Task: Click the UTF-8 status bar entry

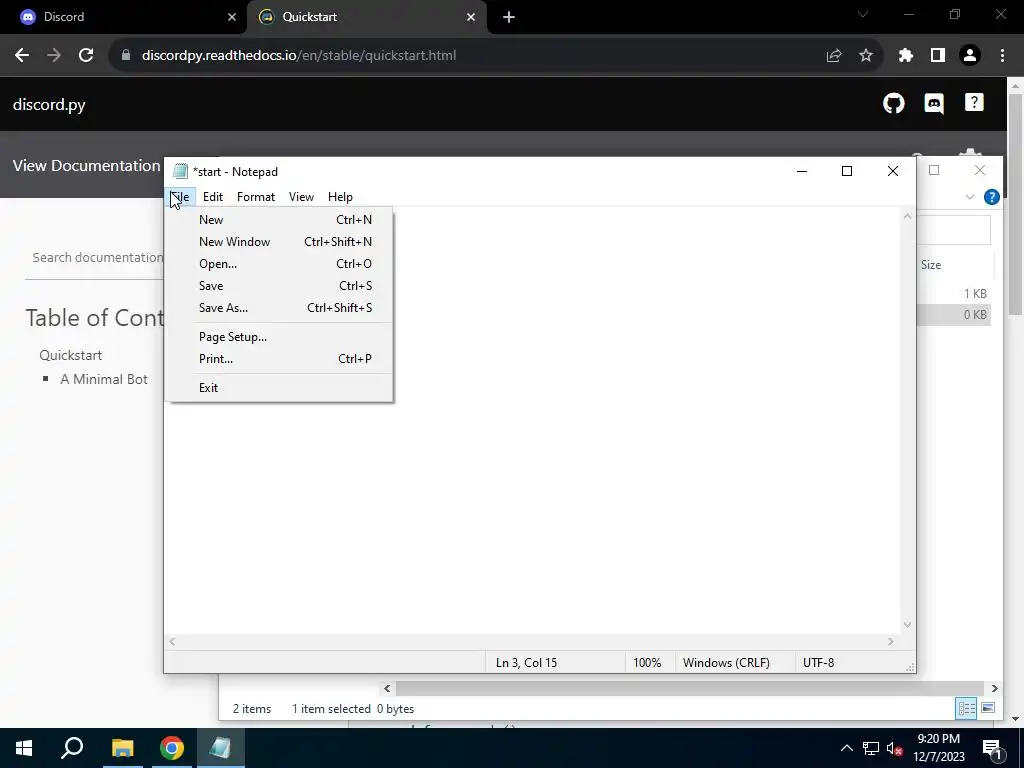Action: [x=818, y=663]
